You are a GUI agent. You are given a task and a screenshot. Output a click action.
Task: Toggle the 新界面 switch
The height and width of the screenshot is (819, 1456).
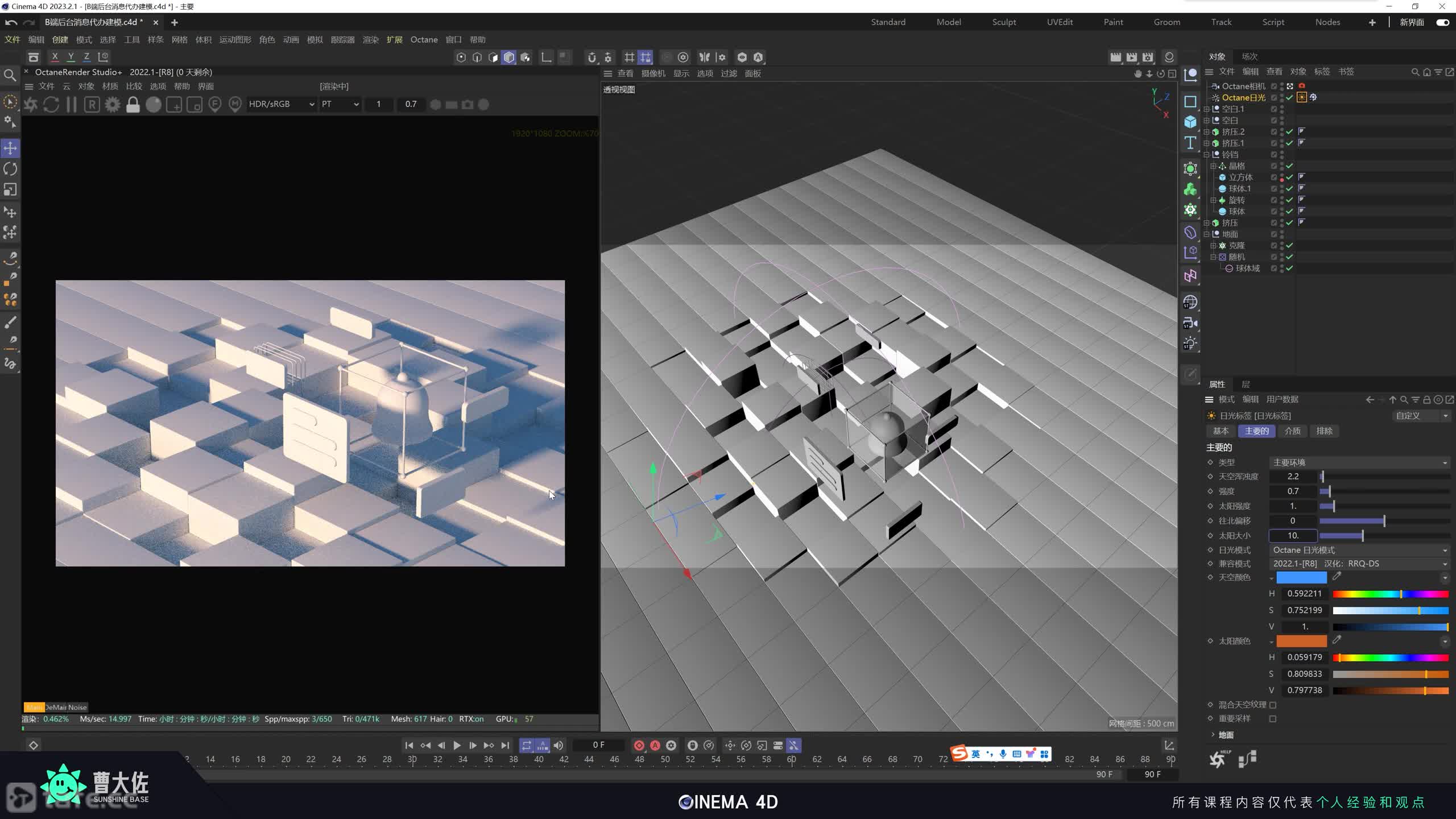(1442, 22)
